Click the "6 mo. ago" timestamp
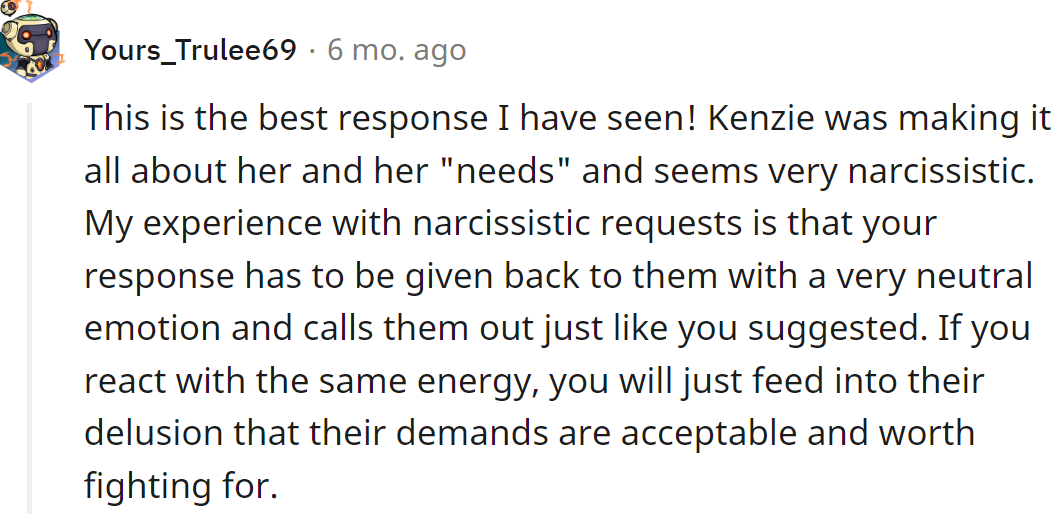 [x=396, y=50]
